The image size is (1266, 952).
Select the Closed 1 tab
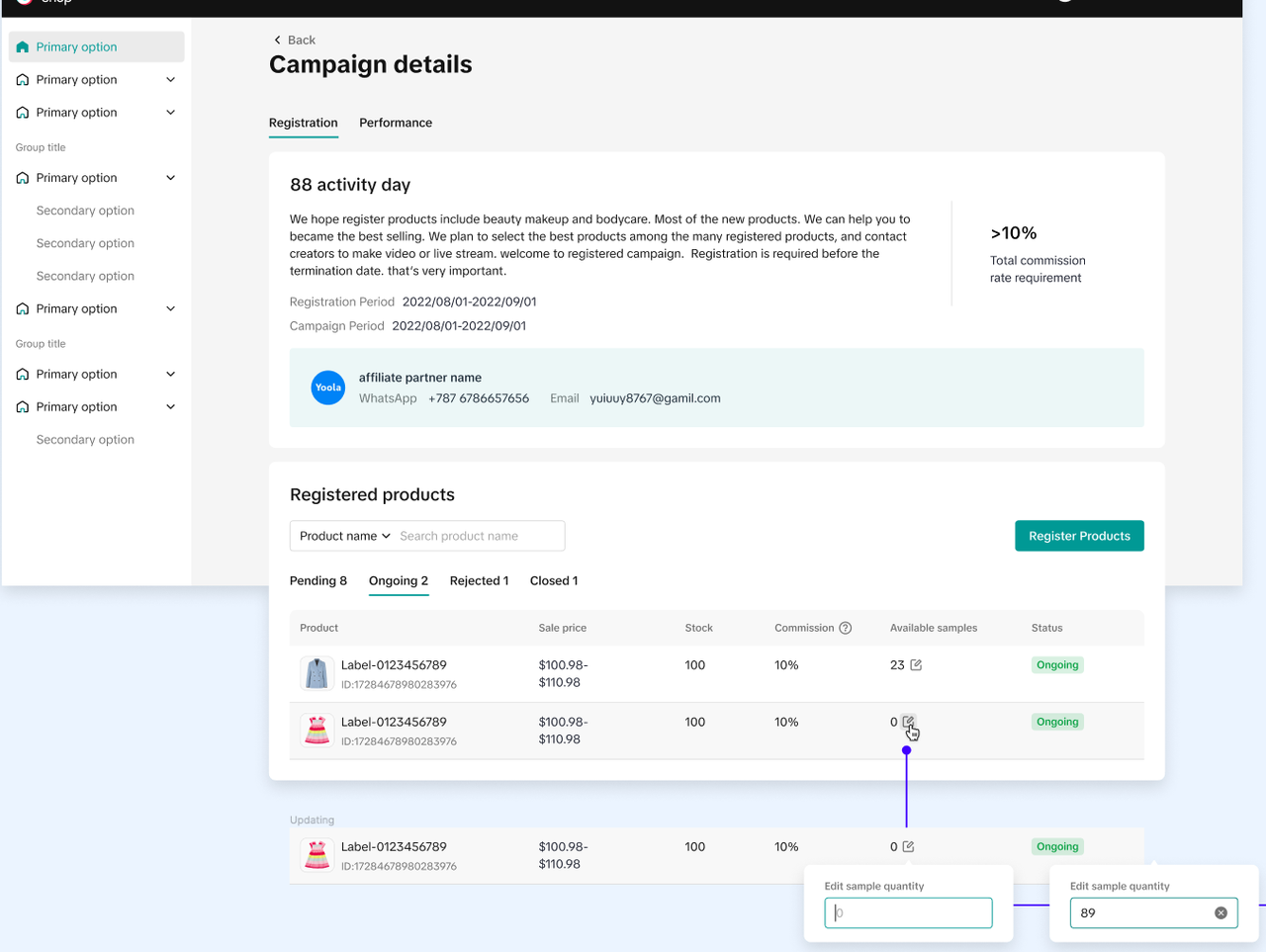(553, 580)
